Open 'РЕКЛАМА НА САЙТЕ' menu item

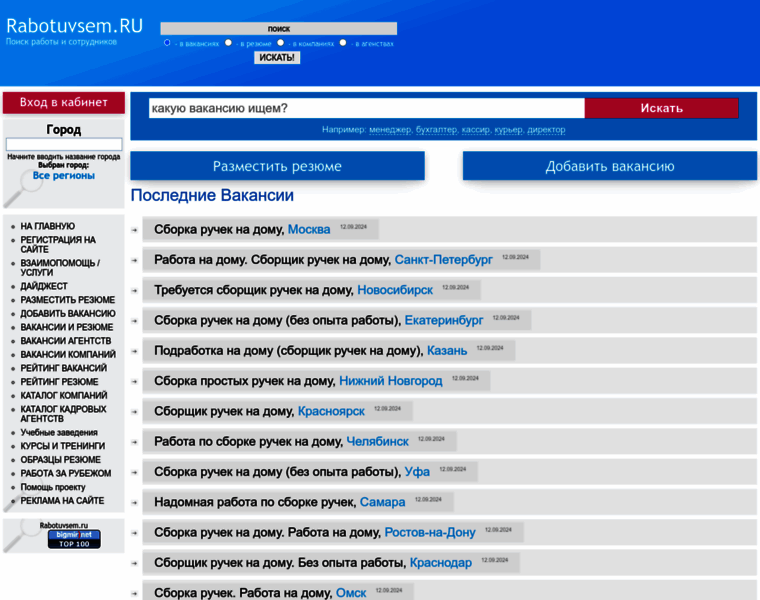coord(62,501)
